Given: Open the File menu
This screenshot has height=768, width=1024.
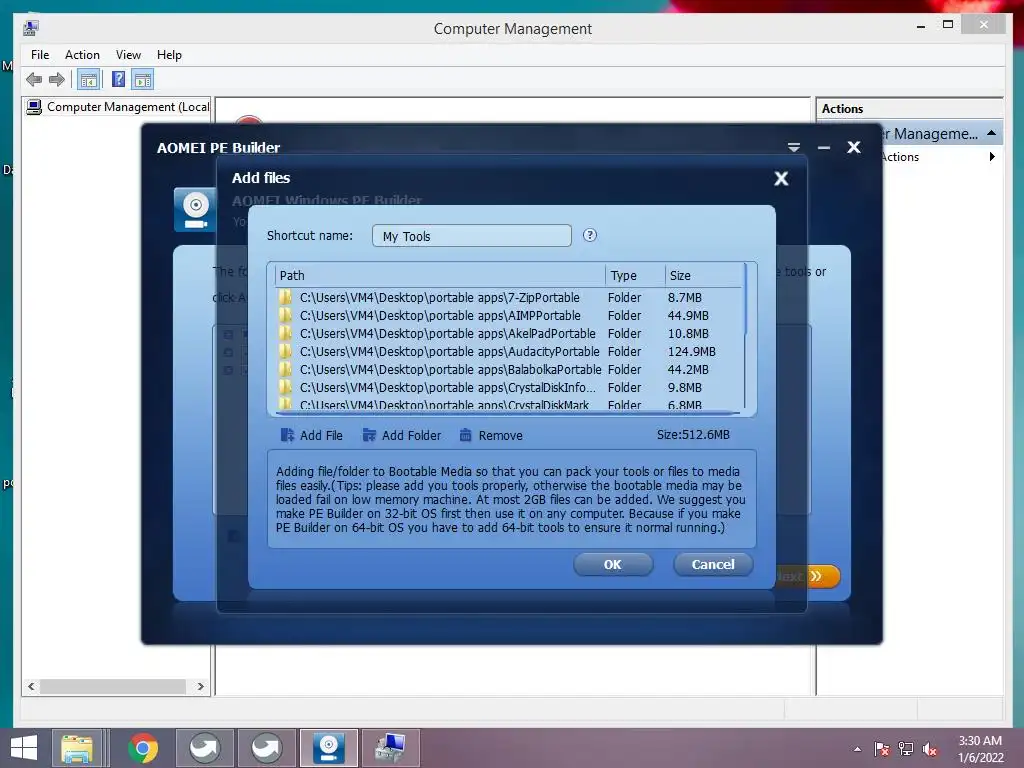Looking at the screenshot, I should 40,55.
